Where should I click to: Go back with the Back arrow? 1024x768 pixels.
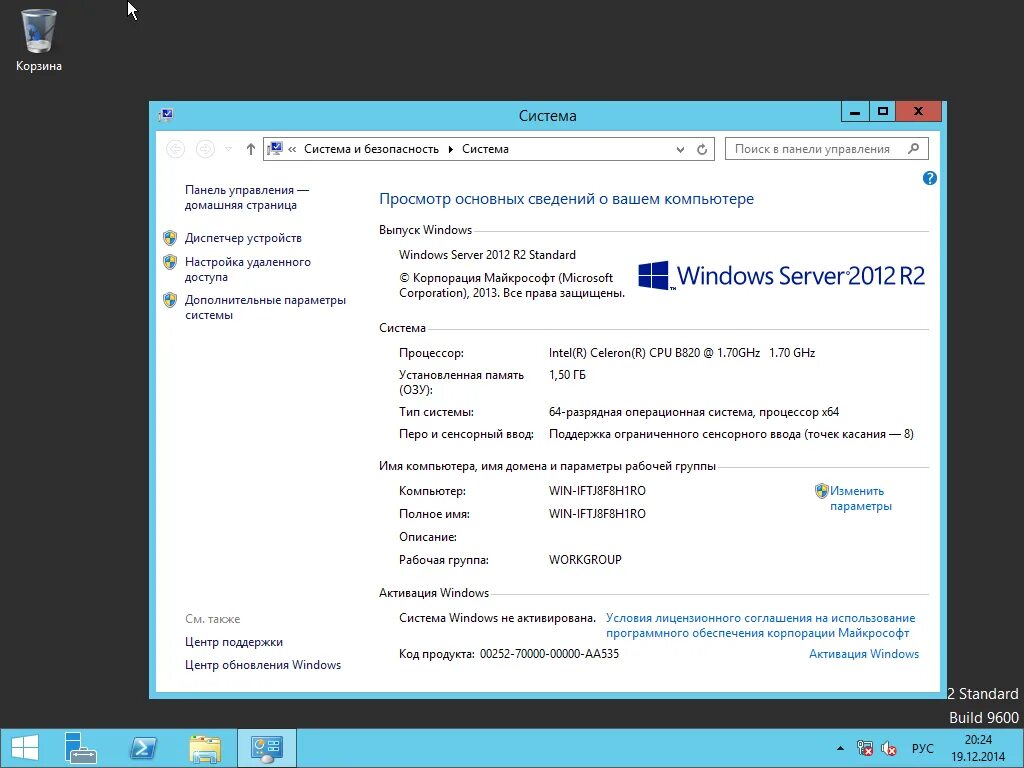[x=175, y=149]
